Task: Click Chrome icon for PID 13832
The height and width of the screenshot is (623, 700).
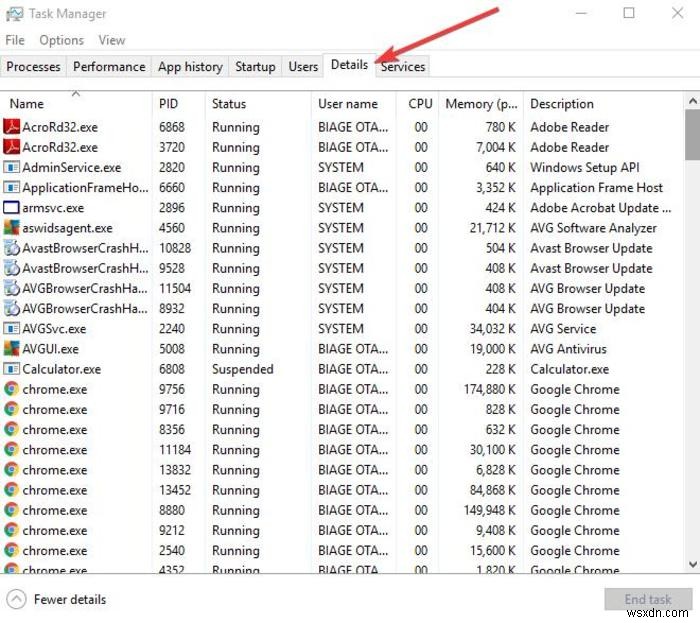Action: (12, 470)
